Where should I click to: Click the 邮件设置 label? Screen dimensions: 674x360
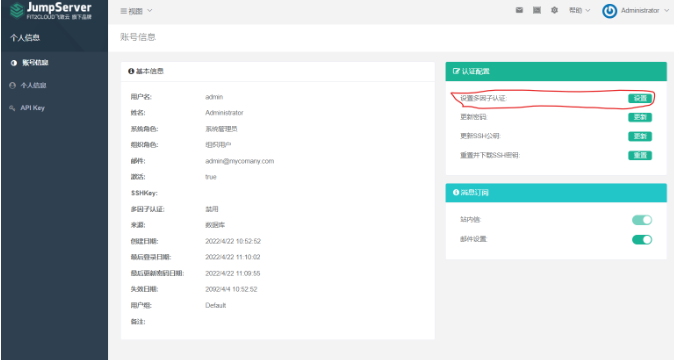474,239
